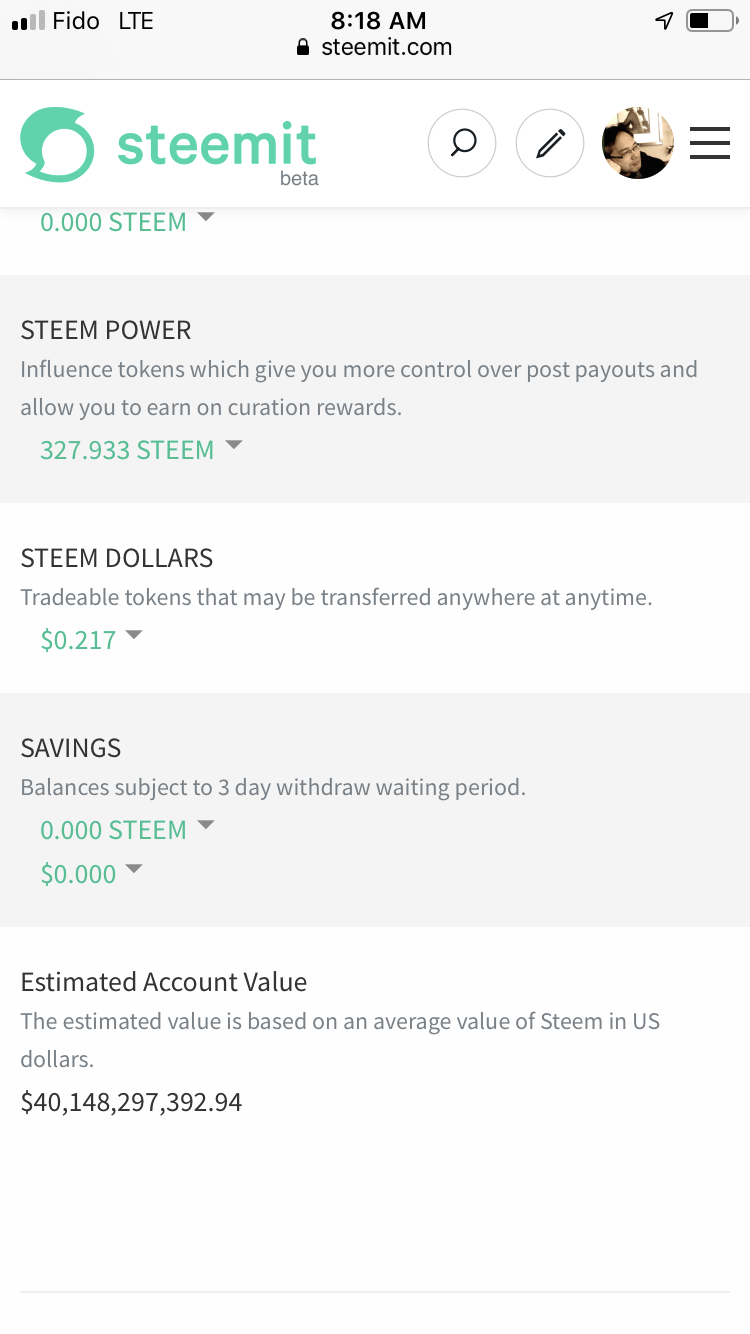
Task: Tap the pencil compose post icon
Action: coord(550,144)
